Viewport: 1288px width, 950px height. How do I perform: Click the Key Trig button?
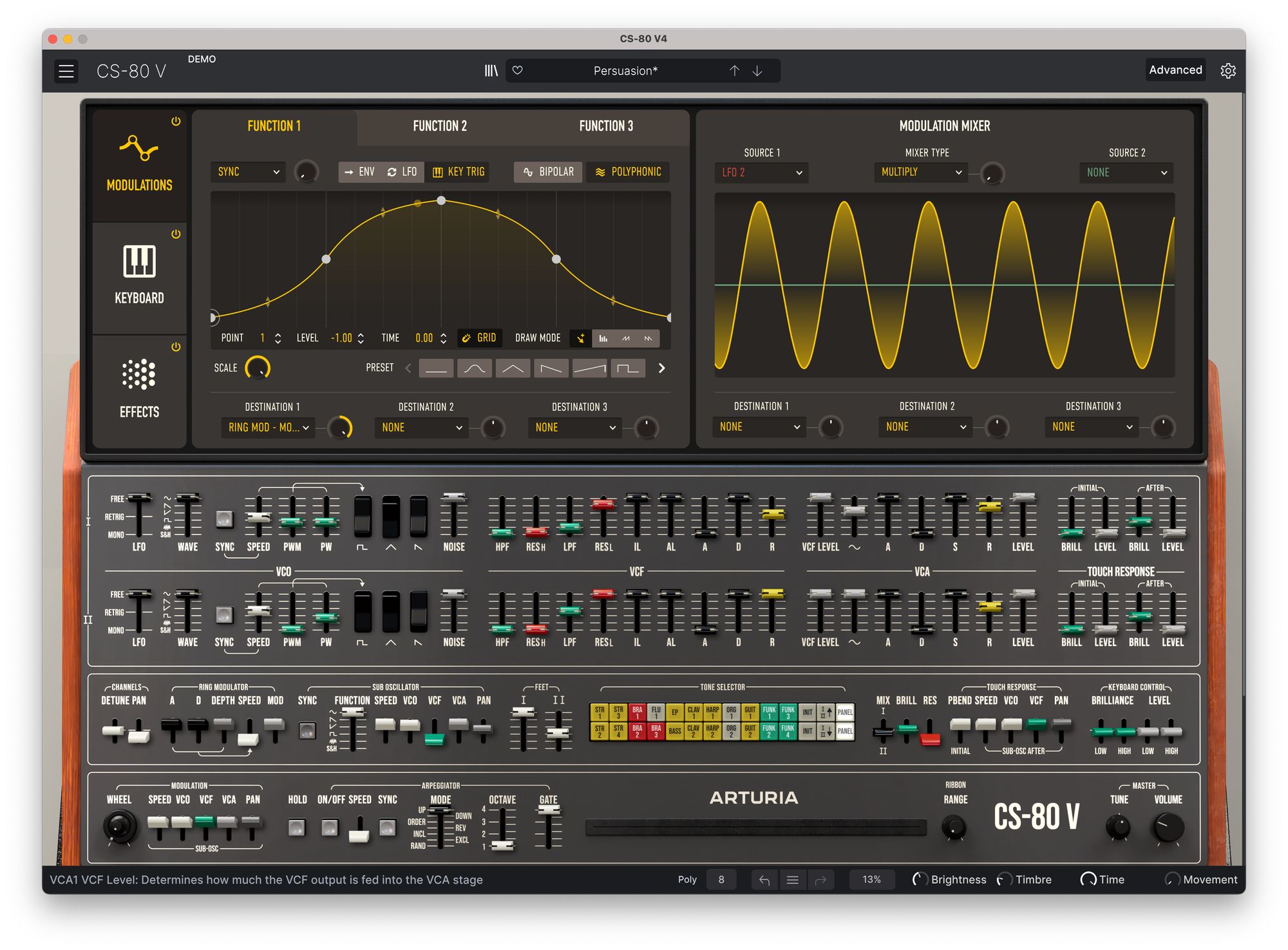point(459,172)
